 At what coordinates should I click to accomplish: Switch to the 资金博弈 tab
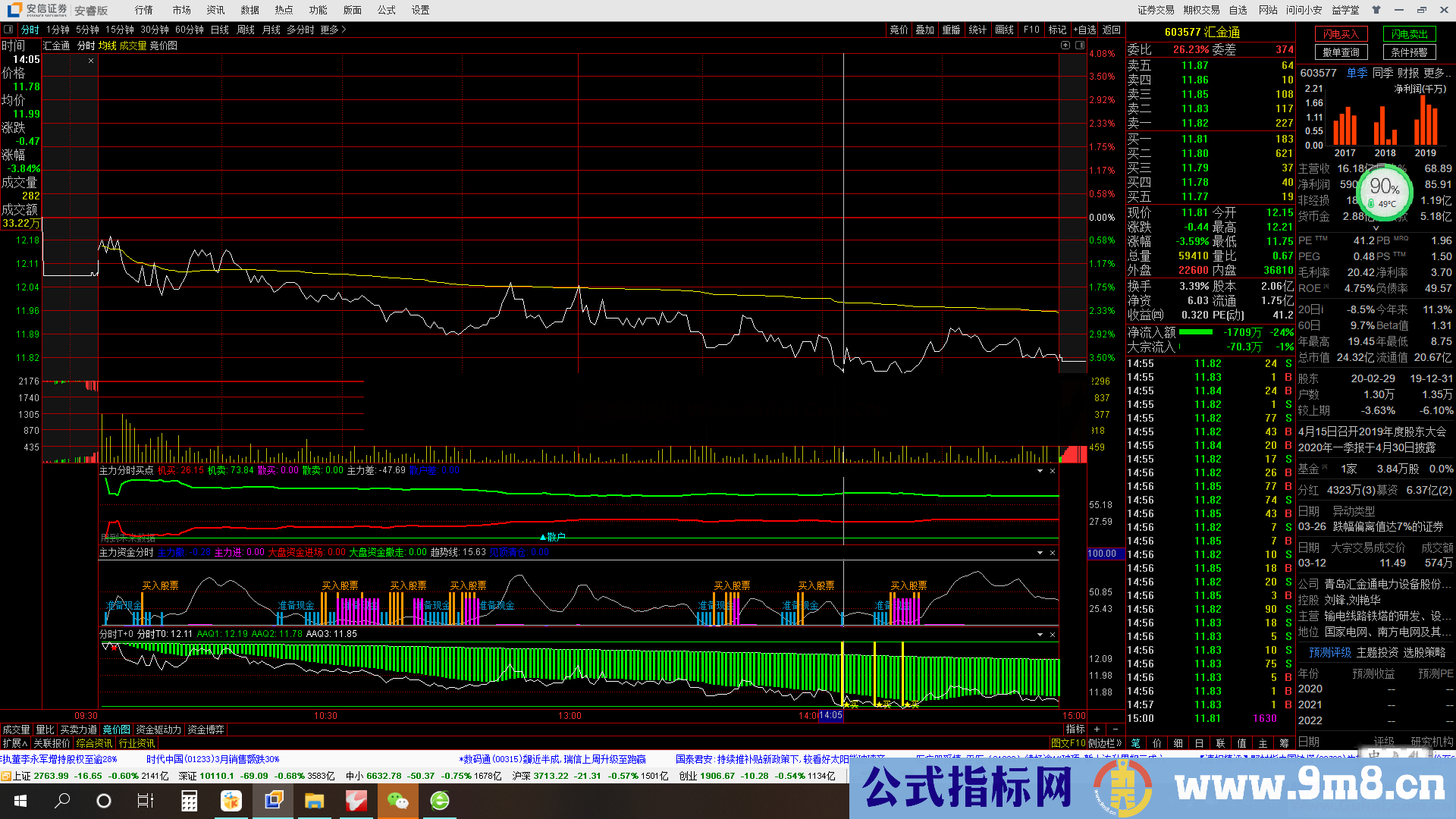coord(205,729)
